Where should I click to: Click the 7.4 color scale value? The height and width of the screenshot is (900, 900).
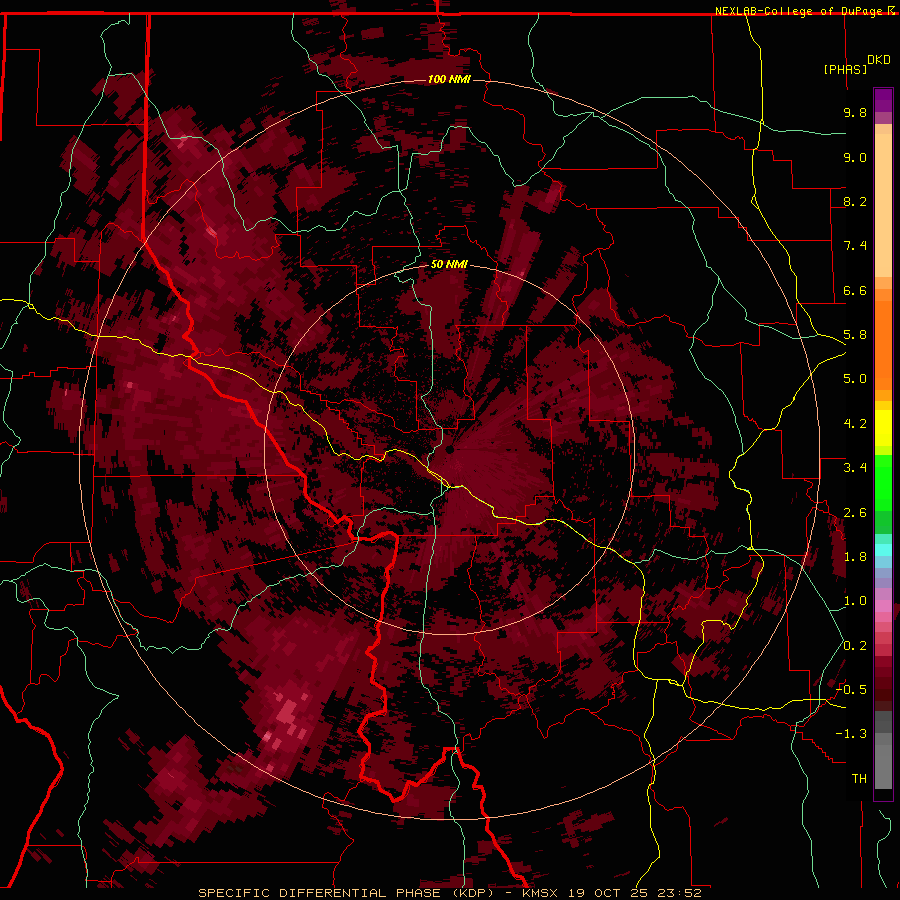(855, 246)
